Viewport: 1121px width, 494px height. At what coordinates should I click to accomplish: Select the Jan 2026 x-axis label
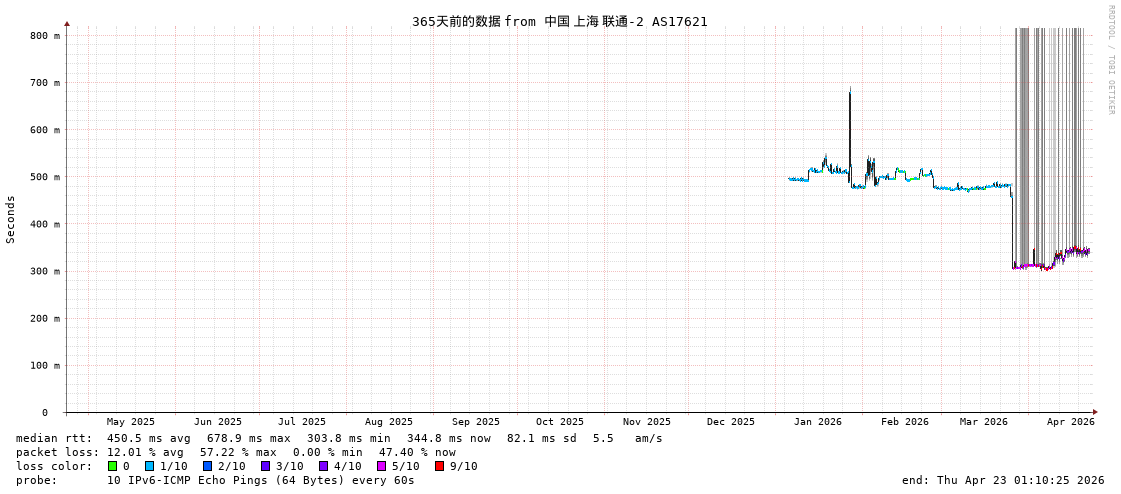(x=817, y=422)
